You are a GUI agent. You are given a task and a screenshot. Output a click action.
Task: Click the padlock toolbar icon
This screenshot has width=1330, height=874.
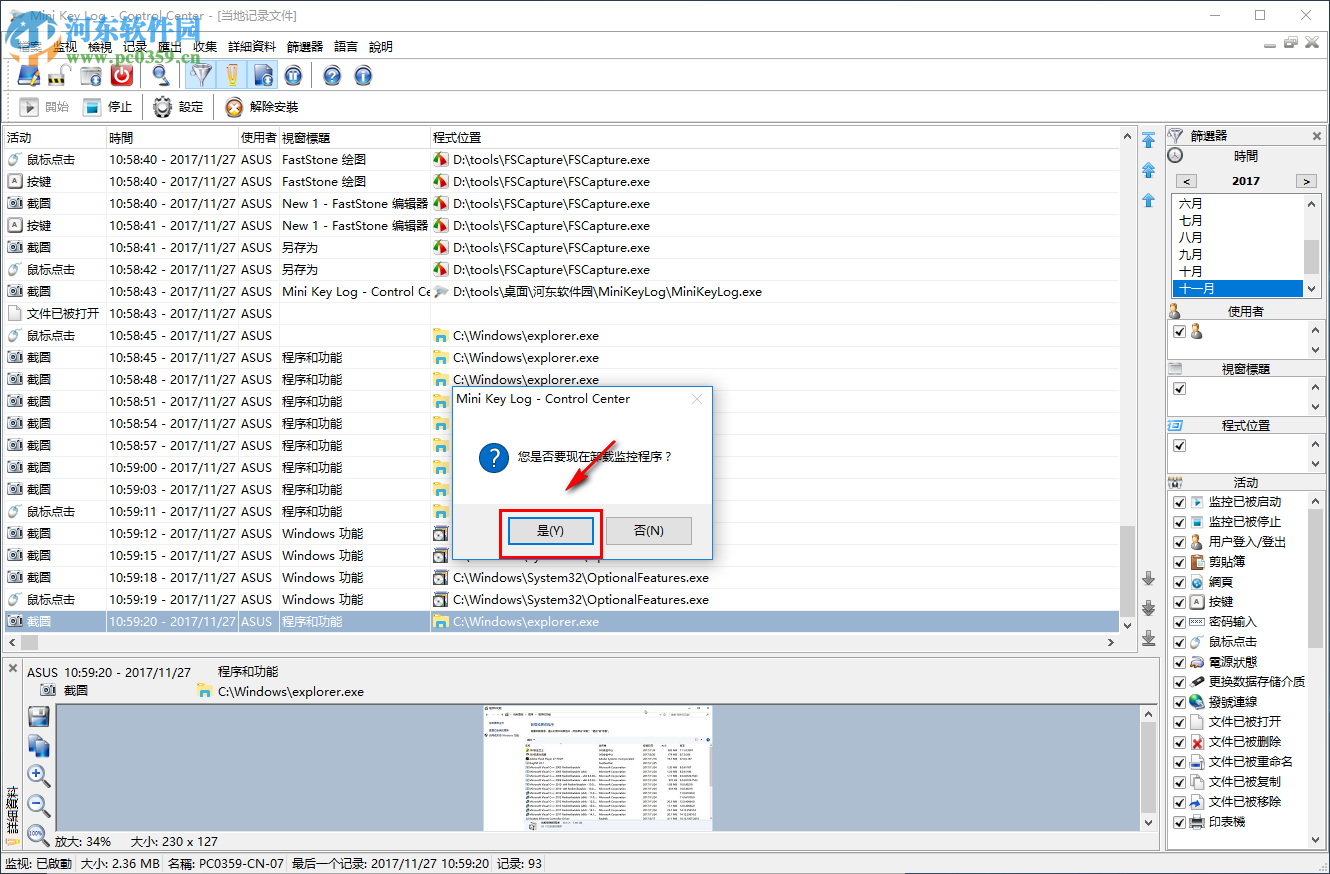click(x=59, y=75)
